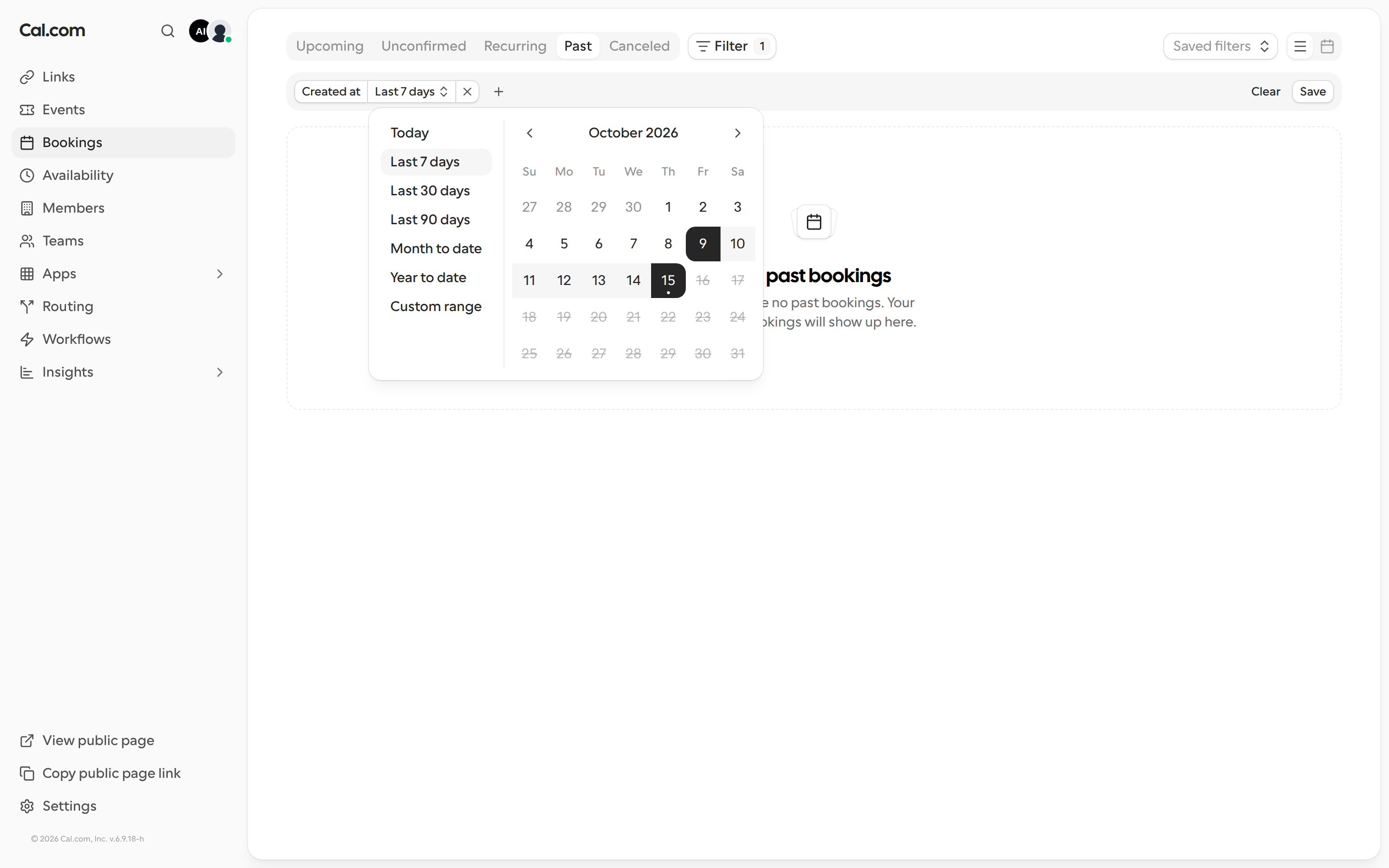The image size is (1389, 868).
Task: Open Members page
Action: tap(123, 208)
